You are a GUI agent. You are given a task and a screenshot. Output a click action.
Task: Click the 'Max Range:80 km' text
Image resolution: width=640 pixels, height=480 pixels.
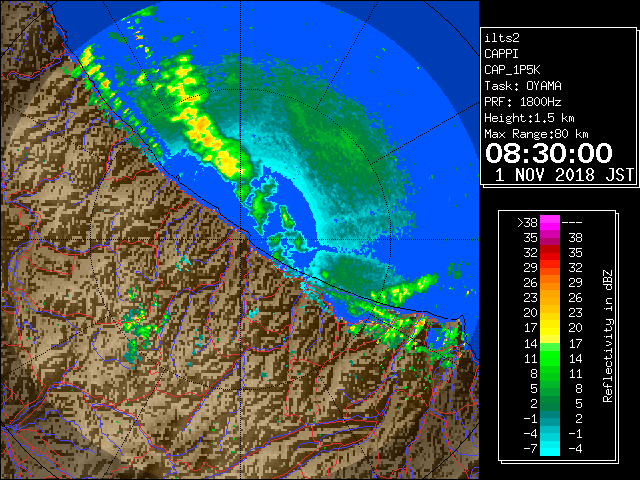coord(536,134)
